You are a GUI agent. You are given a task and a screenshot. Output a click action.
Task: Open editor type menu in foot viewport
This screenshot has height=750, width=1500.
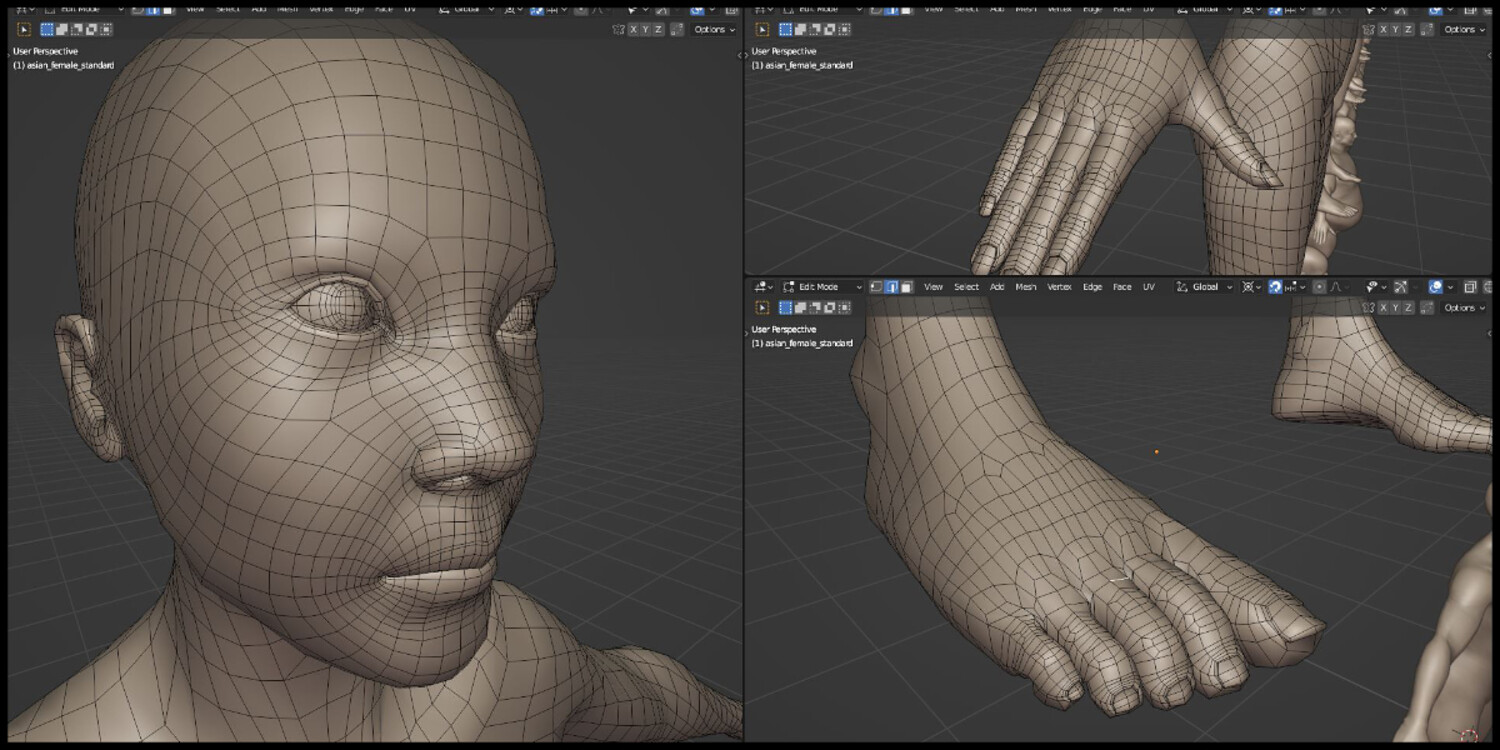point(765,287)
